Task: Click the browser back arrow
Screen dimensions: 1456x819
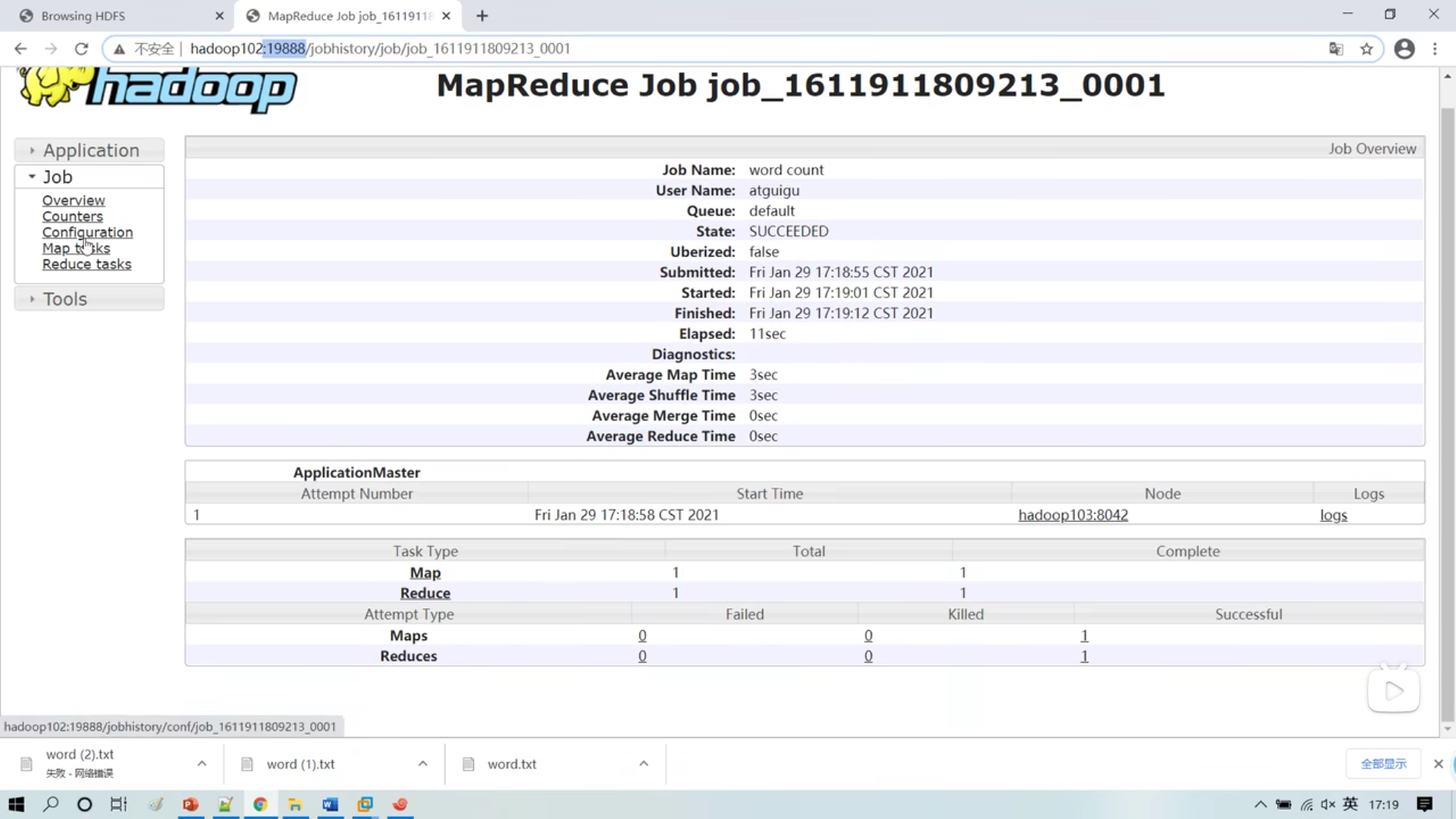Action: click(20, 49)
